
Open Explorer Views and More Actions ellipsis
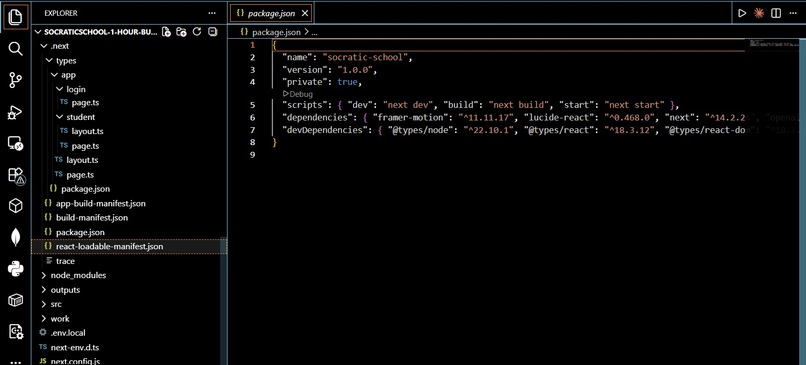click(x=212, y=13)
